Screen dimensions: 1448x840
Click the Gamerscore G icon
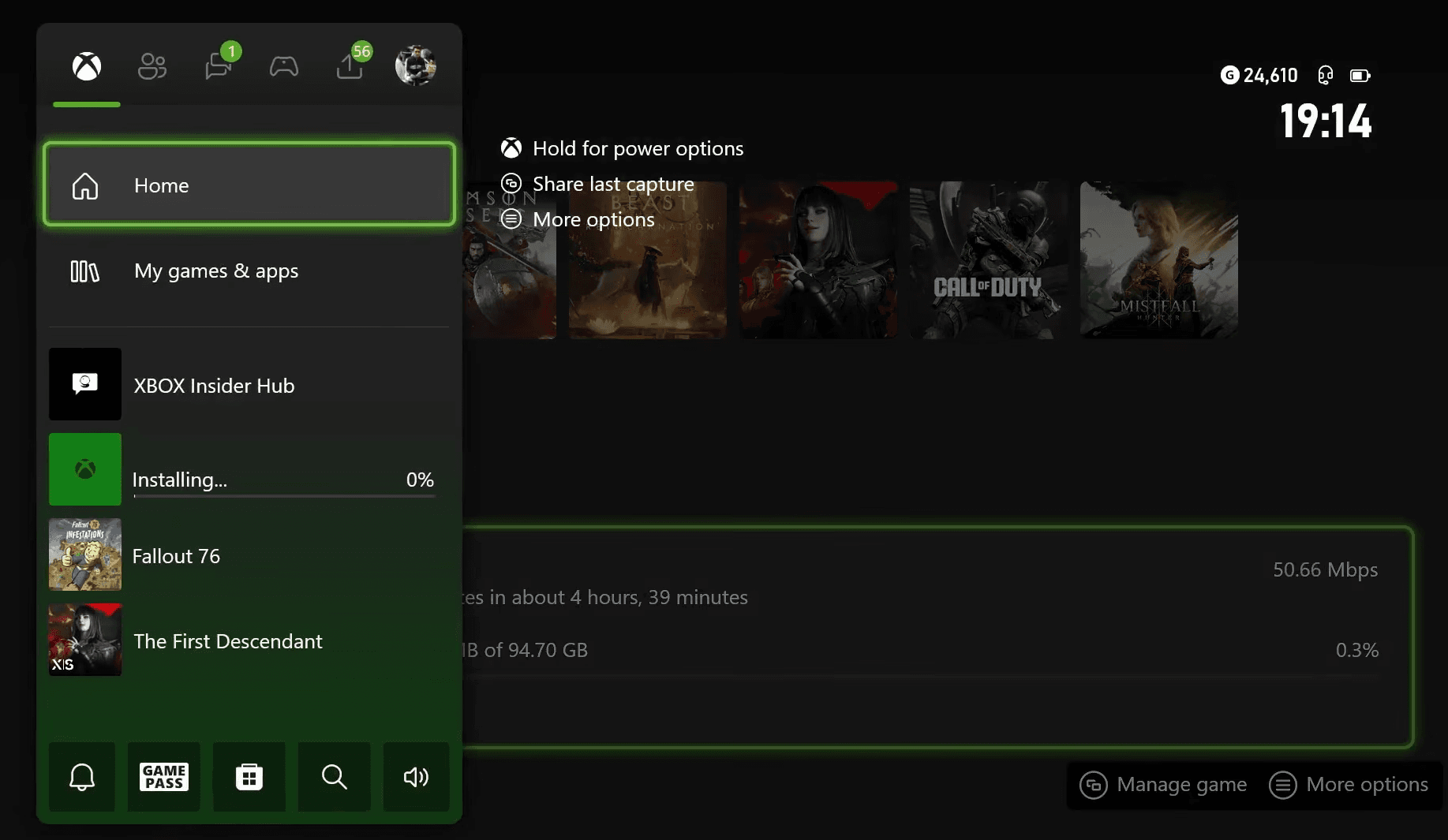tap(1229, 75)
